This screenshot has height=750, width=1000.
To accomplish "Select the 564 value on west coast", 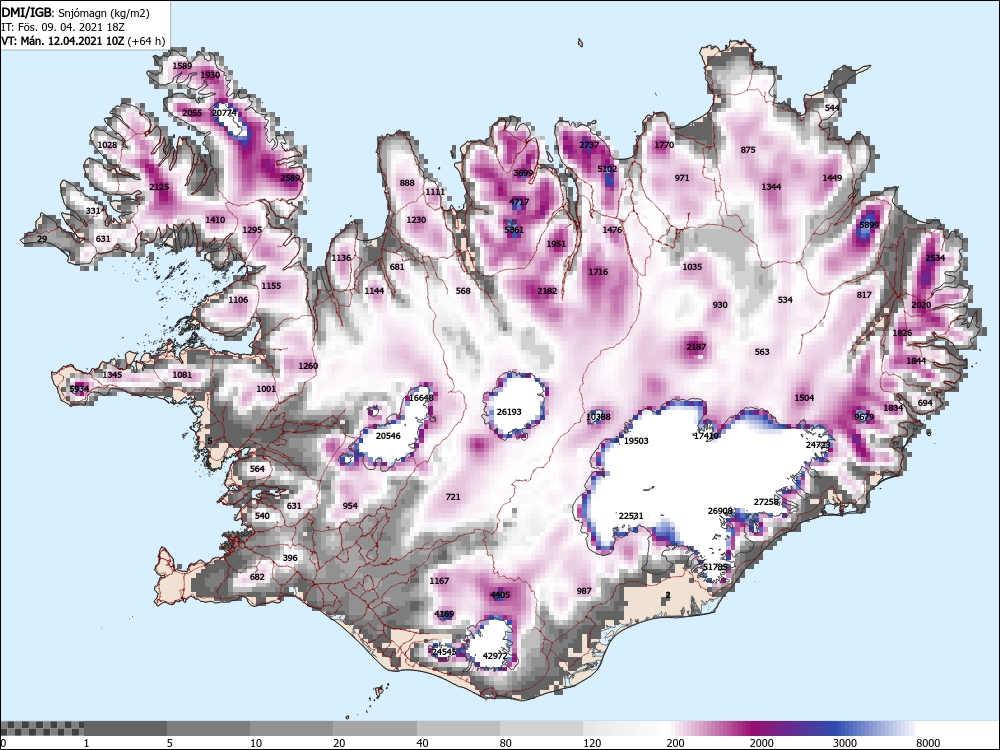I will click(257, 469).
